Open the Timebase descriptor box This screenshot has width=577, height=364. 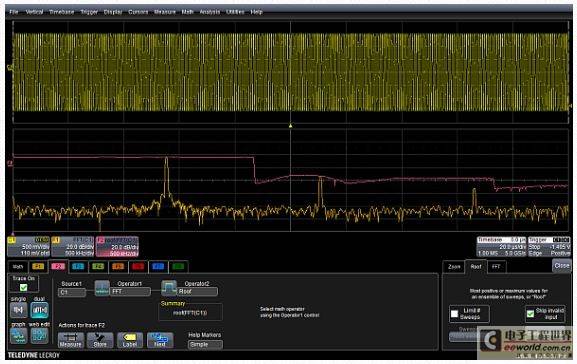(501, 247)
